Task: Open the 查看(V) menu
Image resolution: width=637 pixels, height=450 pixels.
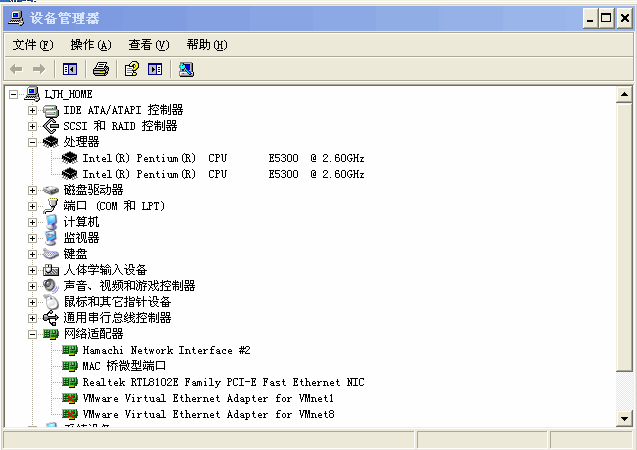Action: coord(149,45)
